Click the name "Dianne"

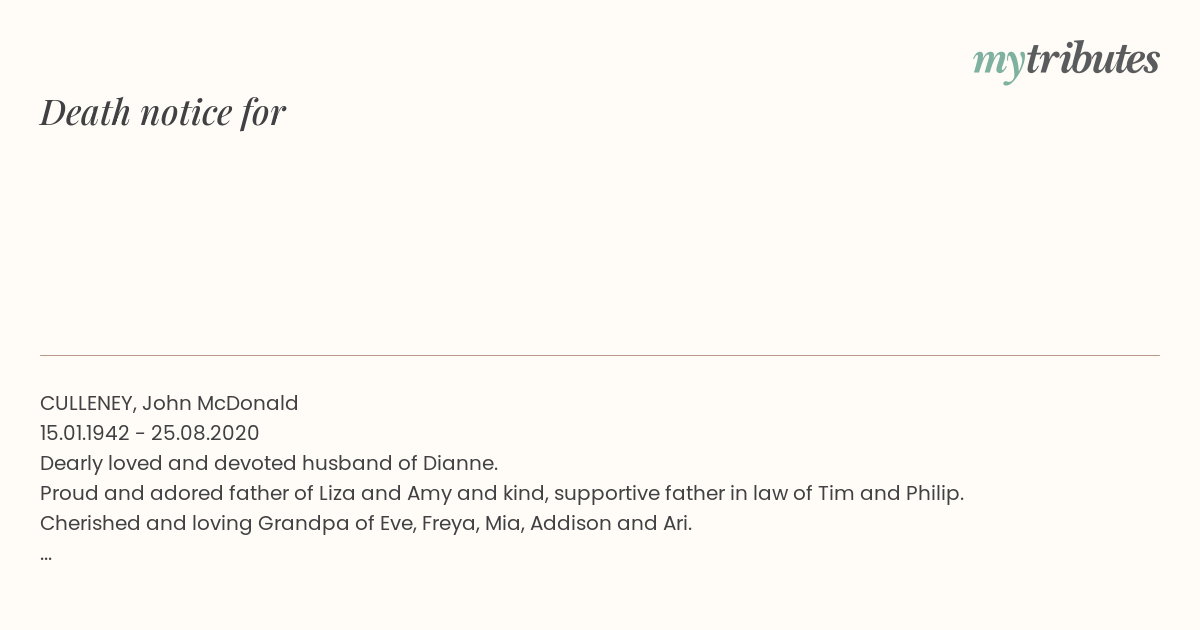[x=458, y=463]
